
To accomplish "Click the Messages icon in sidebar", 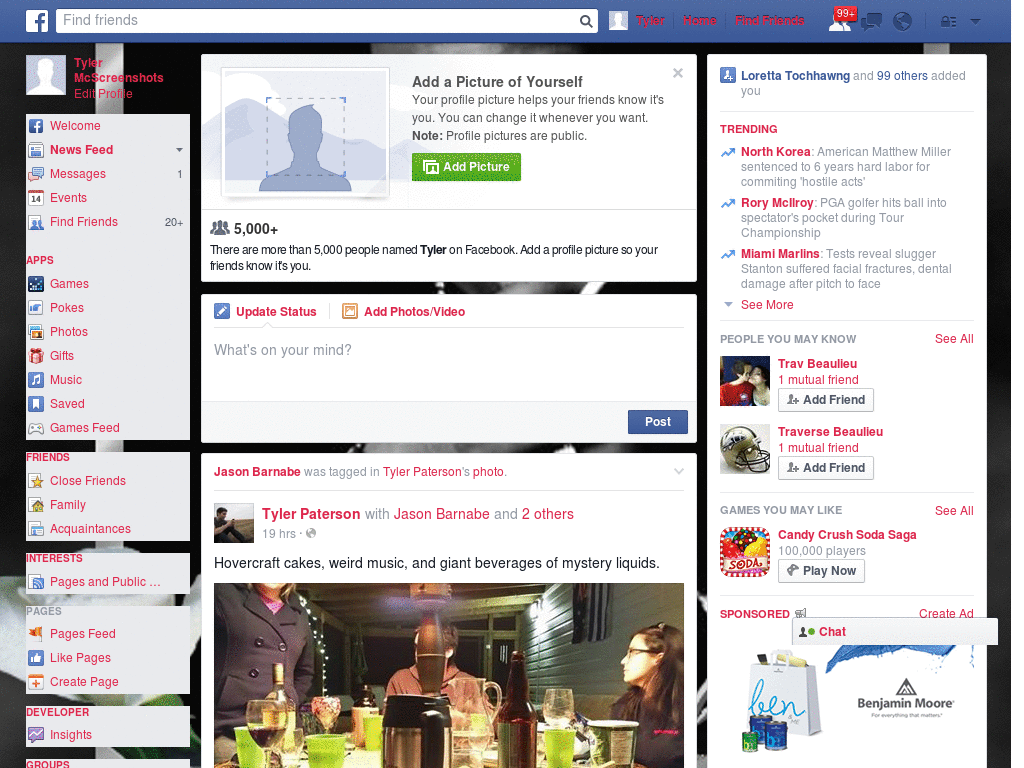I will (36, 174).
